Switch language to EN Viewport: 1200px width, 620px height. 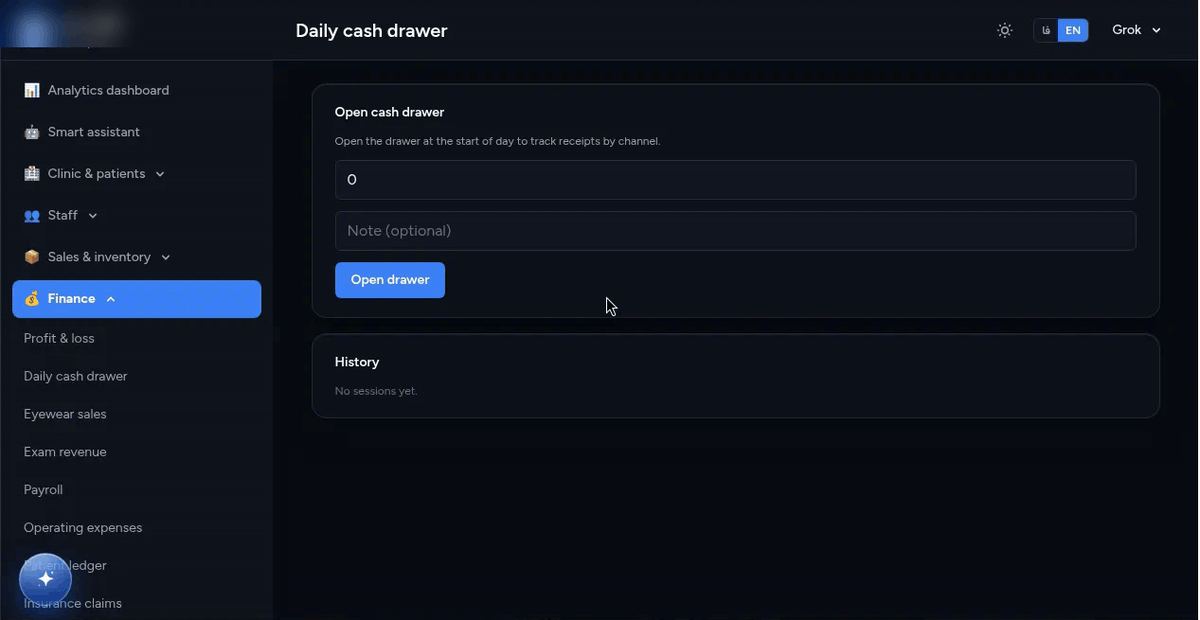coord(1073,30)
